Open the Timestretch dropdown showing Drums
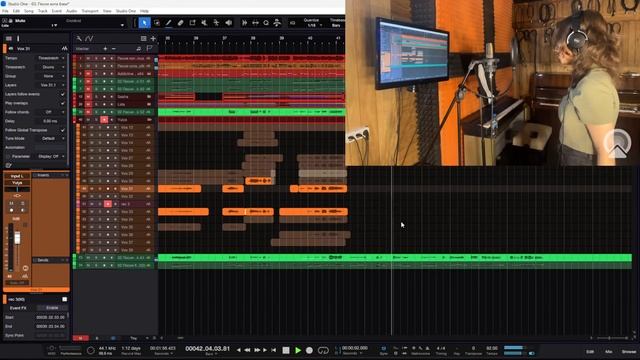The height and width of the screenshot is (360, 640). (50, 67)
